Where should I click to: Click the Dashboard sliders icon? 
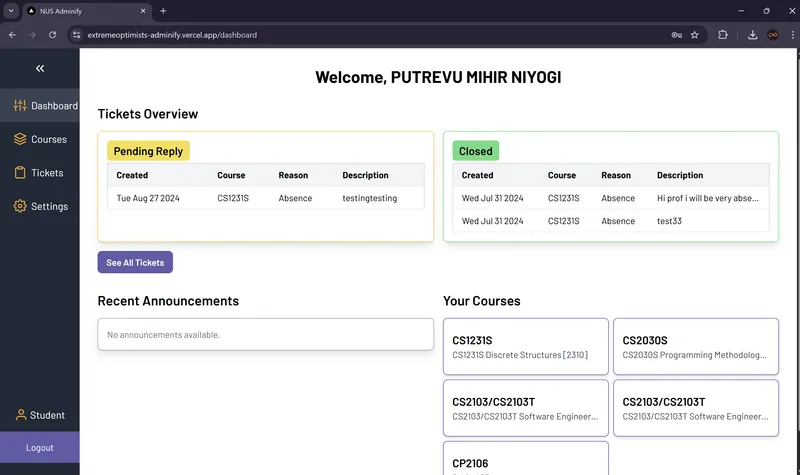20,106
